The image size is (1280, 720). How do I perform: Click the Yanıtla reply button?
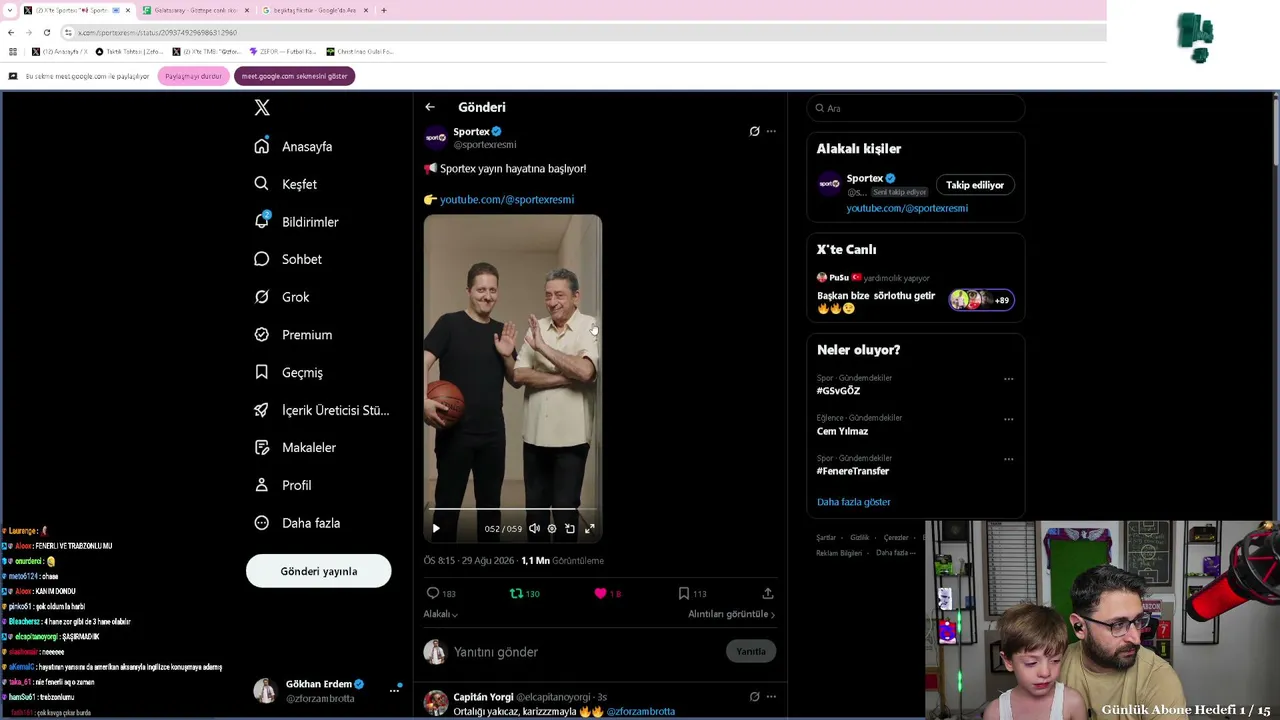pyautogui.click(x=751, y=652)
